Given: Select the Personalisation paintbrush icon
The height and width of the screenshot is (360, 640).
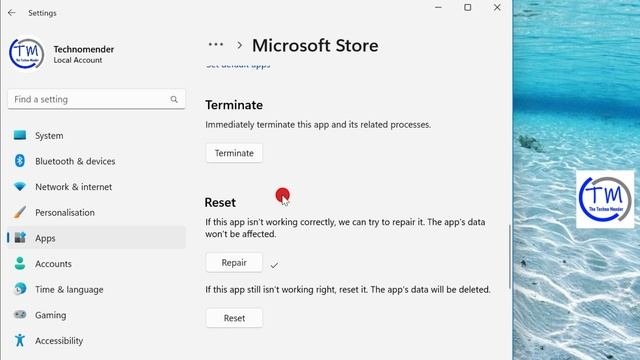Looking at the screenshot, I should (20, 212).
